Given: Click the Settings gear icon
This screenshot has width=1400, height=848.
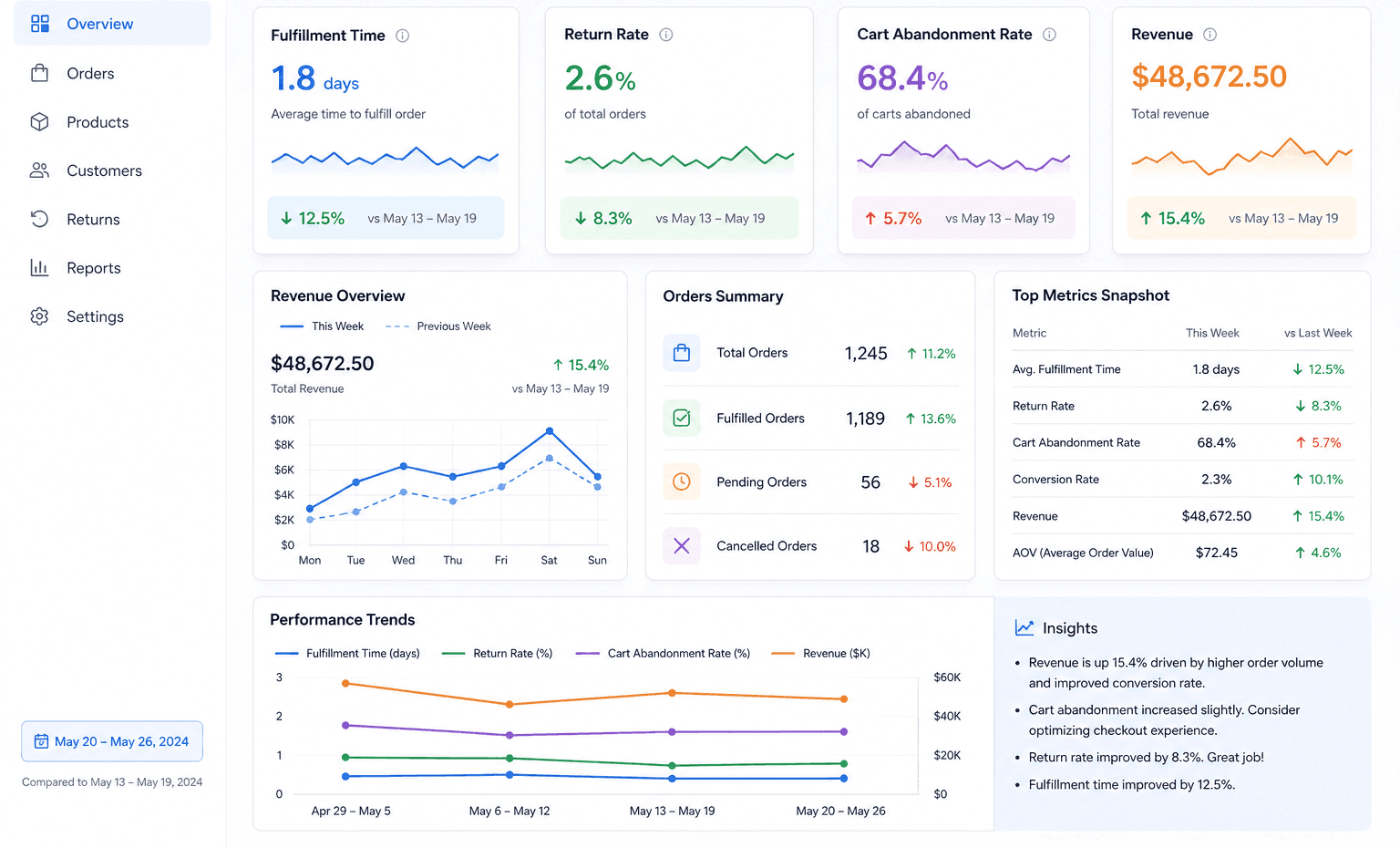Looking at the screenshot, I should (39, 316).
